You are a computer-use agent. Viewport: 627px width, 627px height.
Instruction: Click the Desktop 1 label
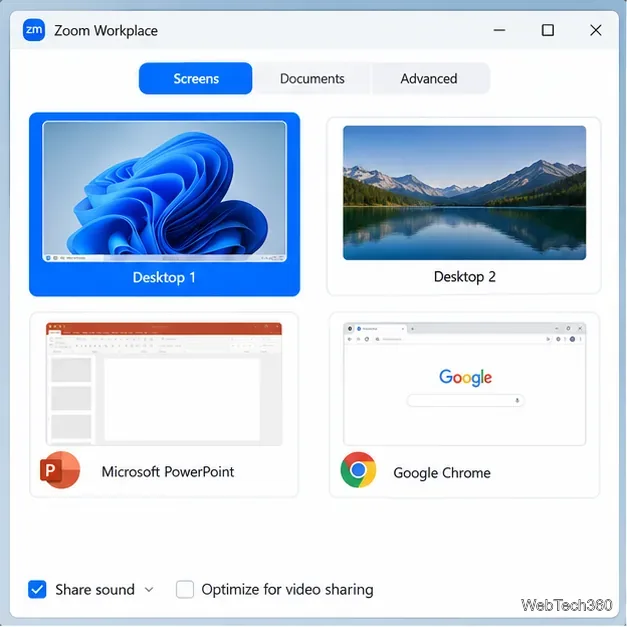[164, 278]
